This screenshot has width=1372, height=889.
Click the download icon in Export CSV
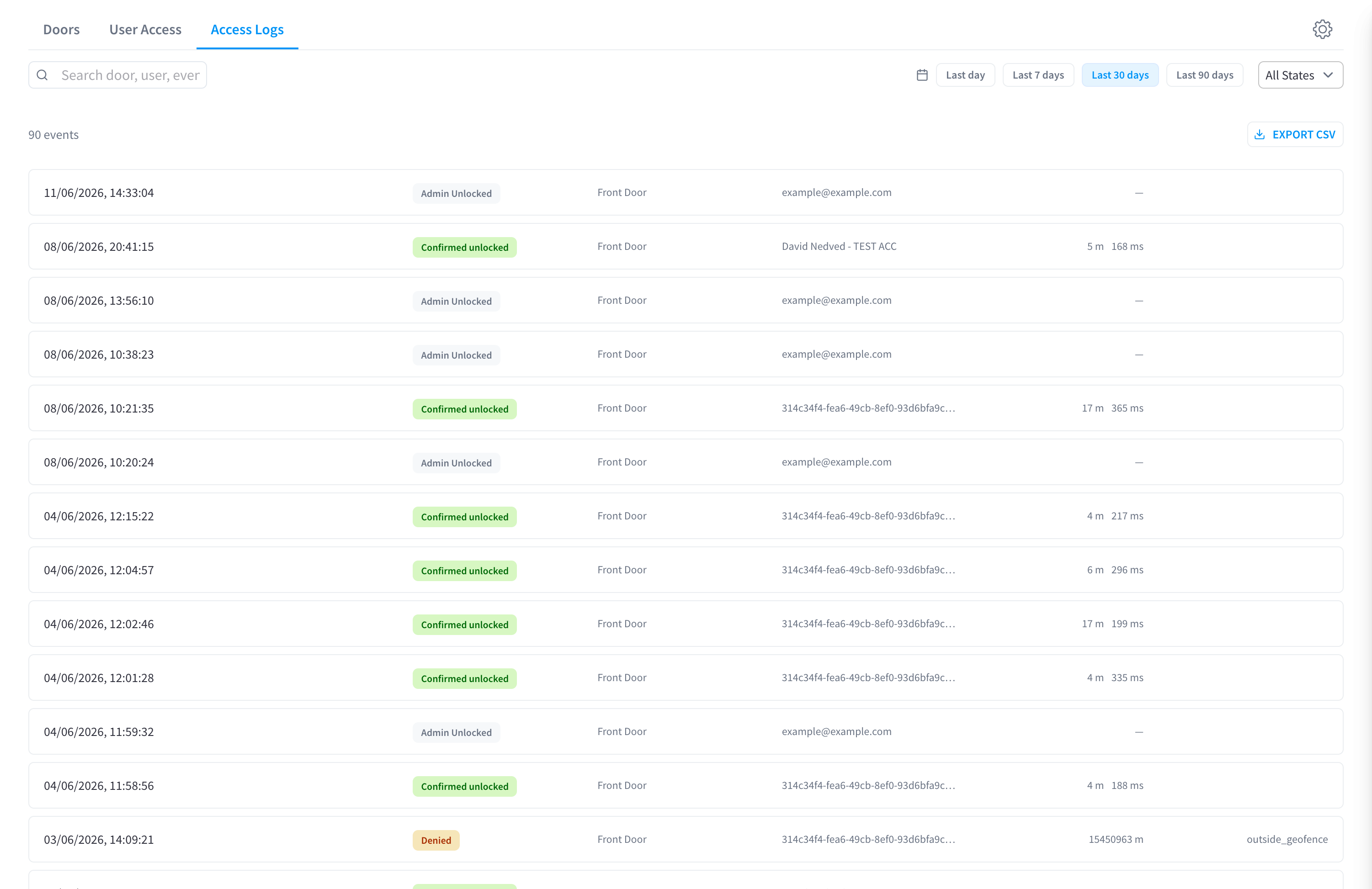(1260, 134)
